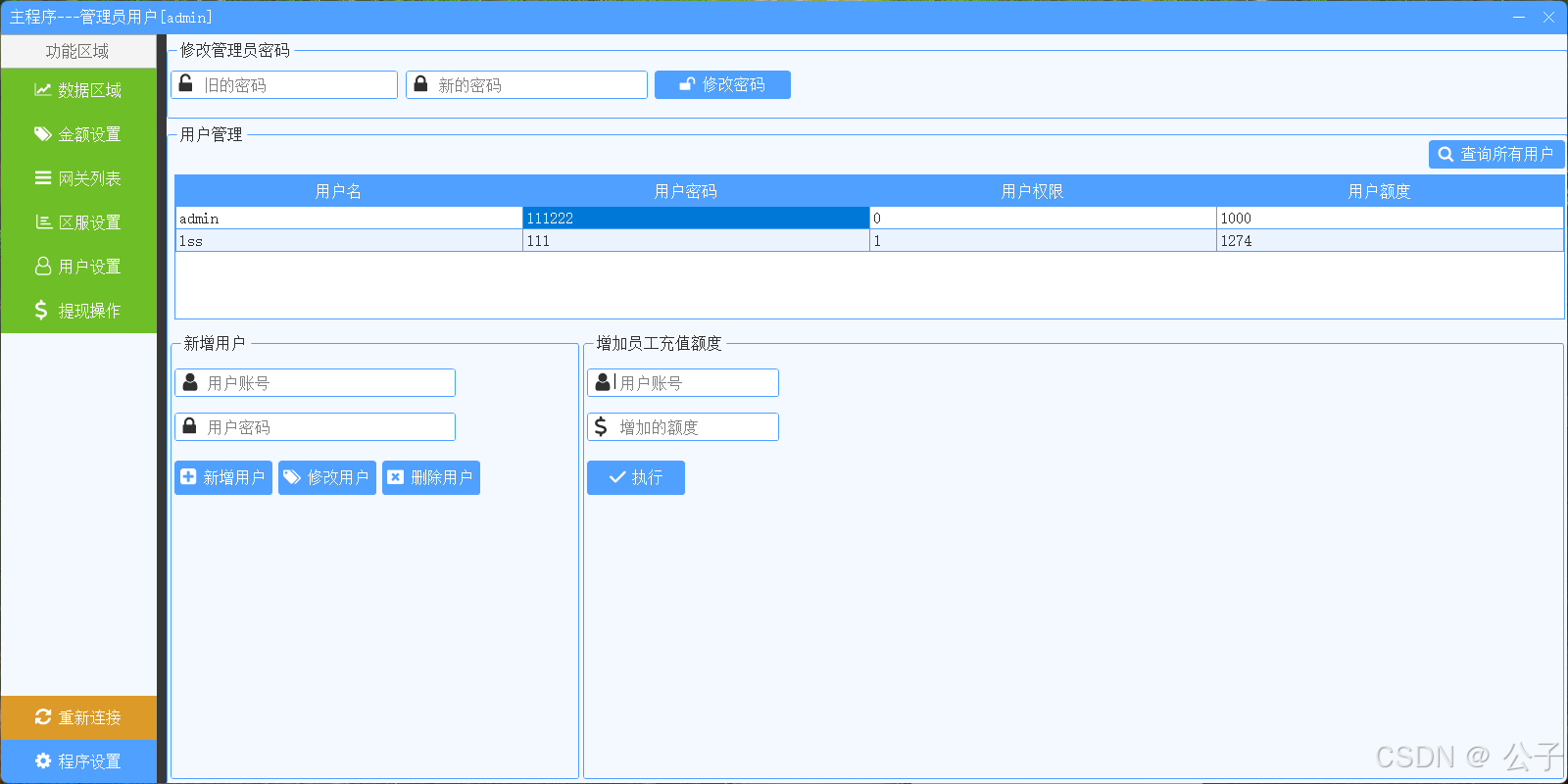Click the gear icon on 程序设置

click(42, 761)
